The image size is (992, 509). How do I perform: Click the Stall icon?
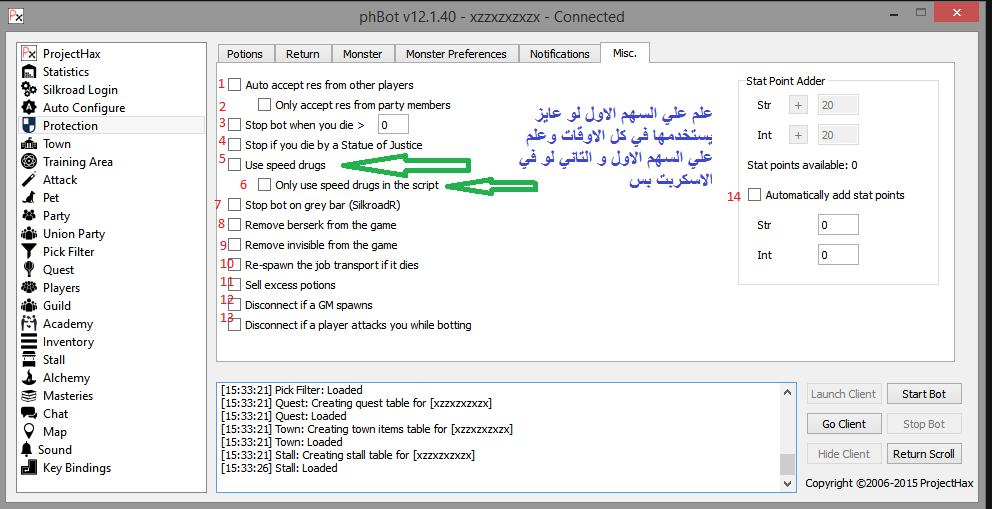29,360
